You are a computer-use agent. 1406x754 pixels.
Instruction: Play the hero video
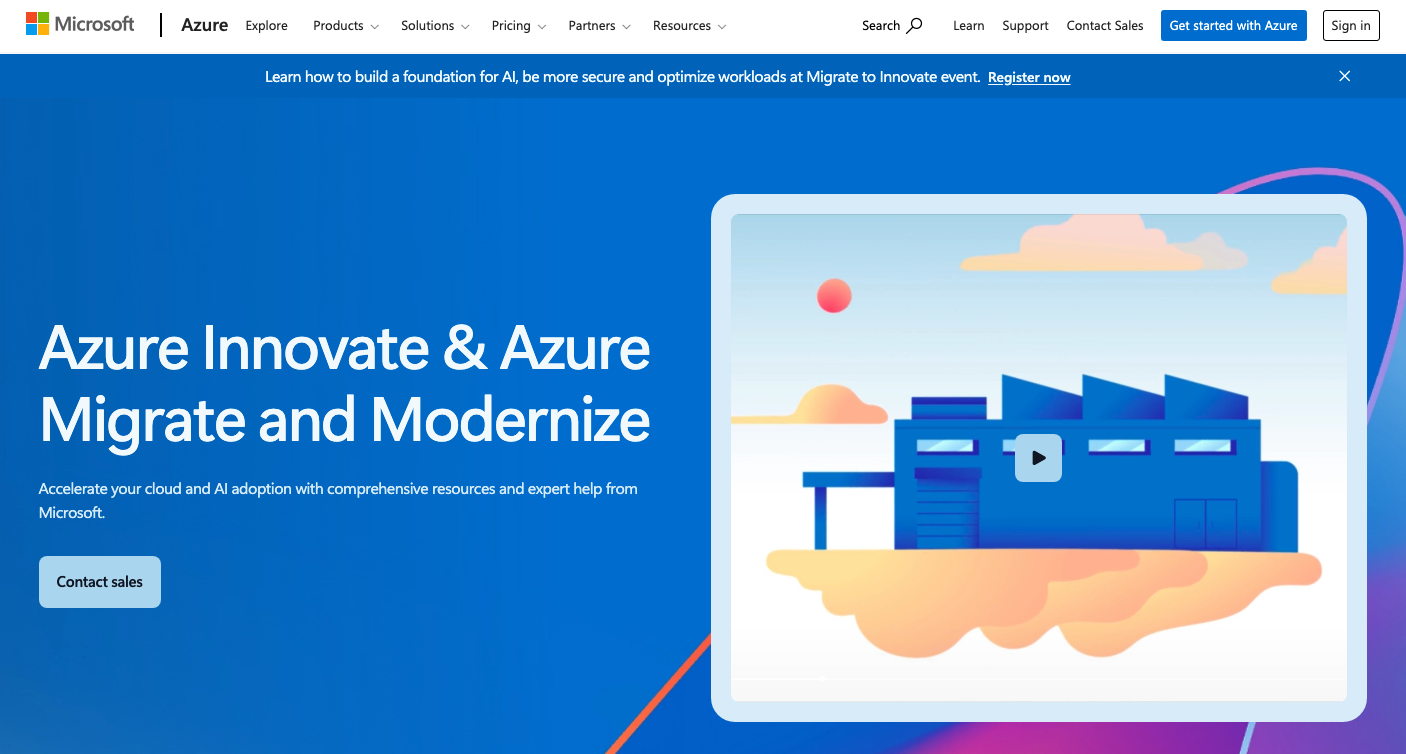[x=1038, y=458]
